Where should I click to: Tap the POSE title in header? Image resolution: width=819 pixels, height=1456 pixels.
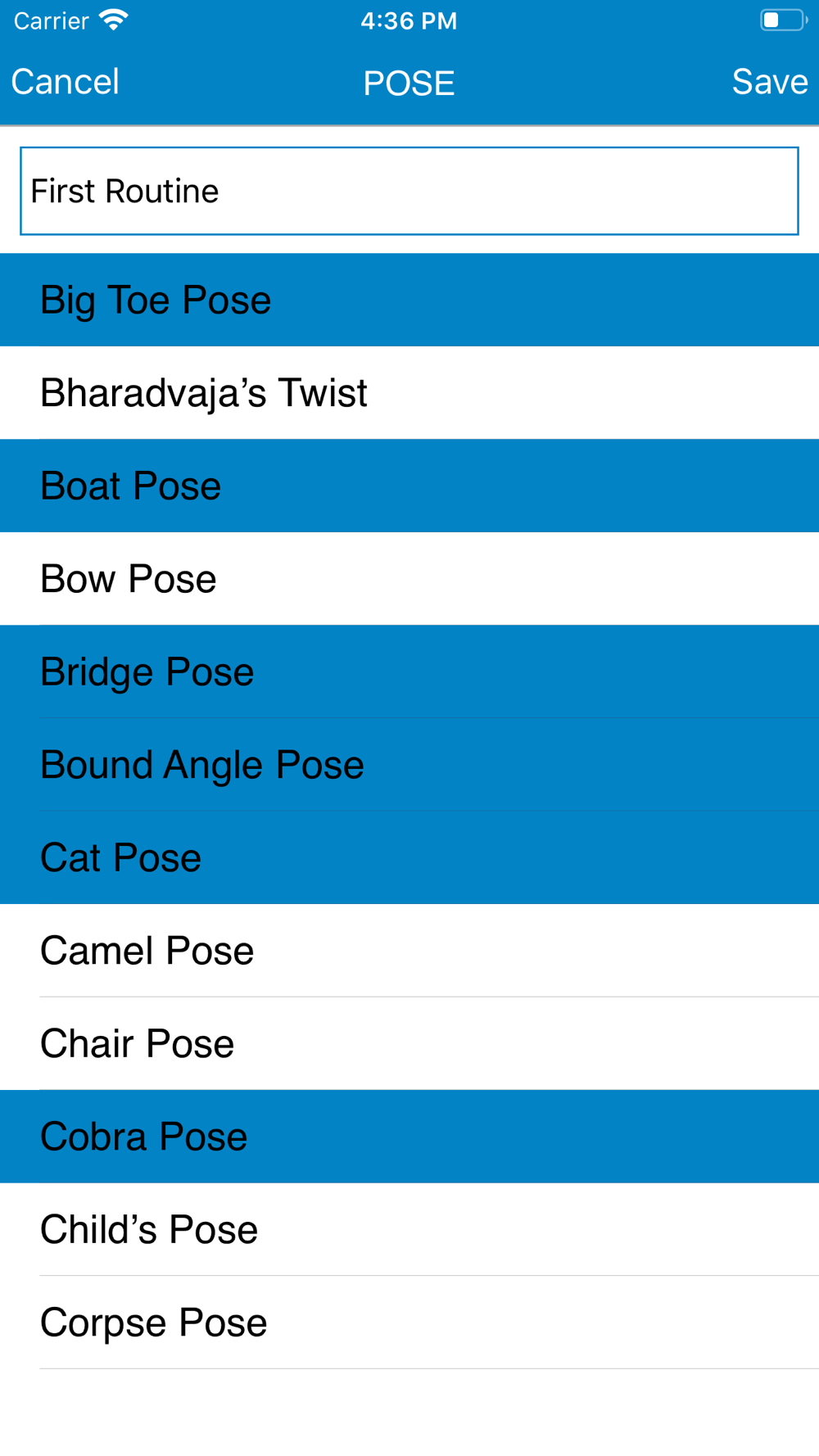[409, 83]
